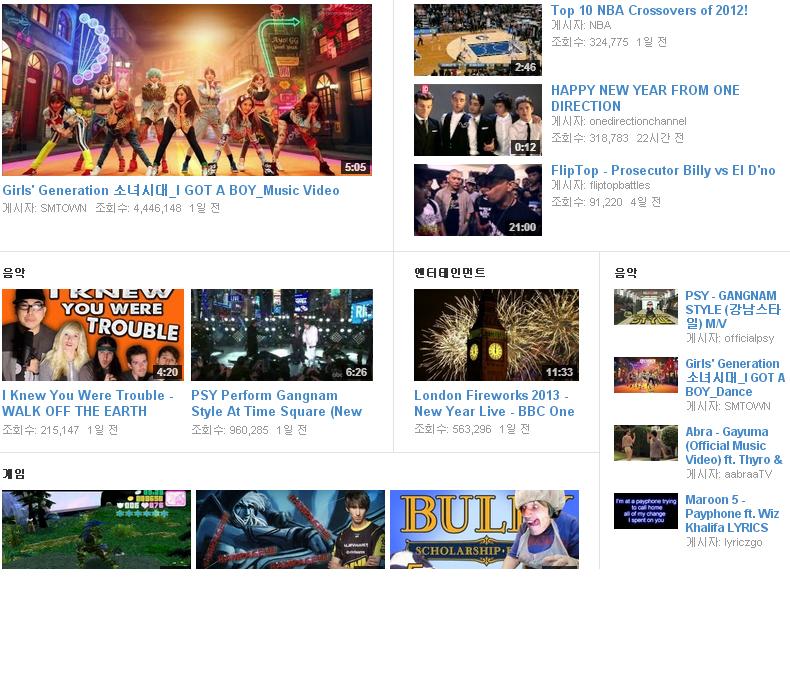This screenshot has width=790, height=680.
Task: Click Top 10 NBA Crossovers of 2012 title
Action: coord(649,10)
